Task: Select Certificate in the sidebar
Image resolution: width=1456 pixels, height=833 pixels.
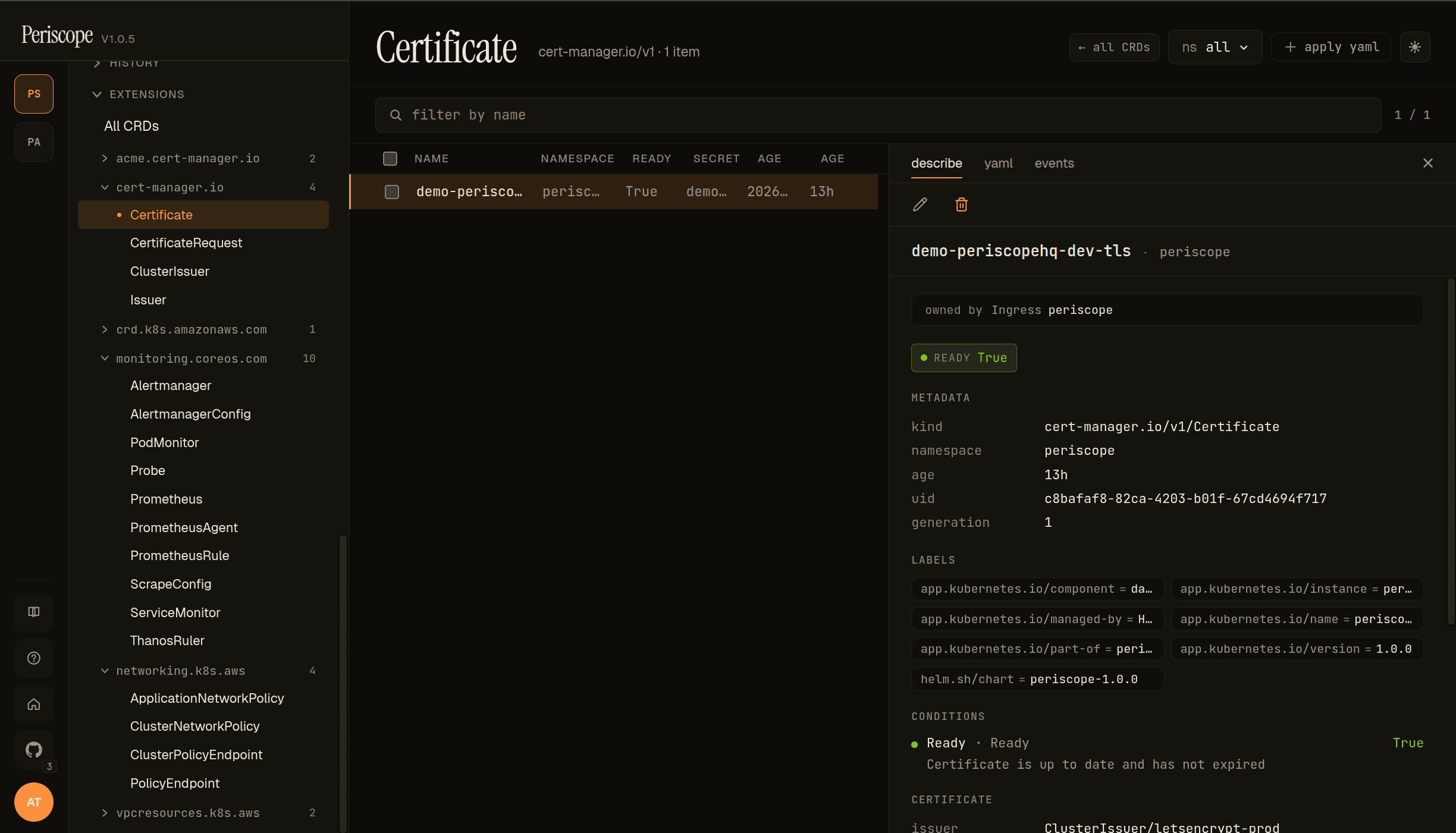Action: [x=203, y=215]
